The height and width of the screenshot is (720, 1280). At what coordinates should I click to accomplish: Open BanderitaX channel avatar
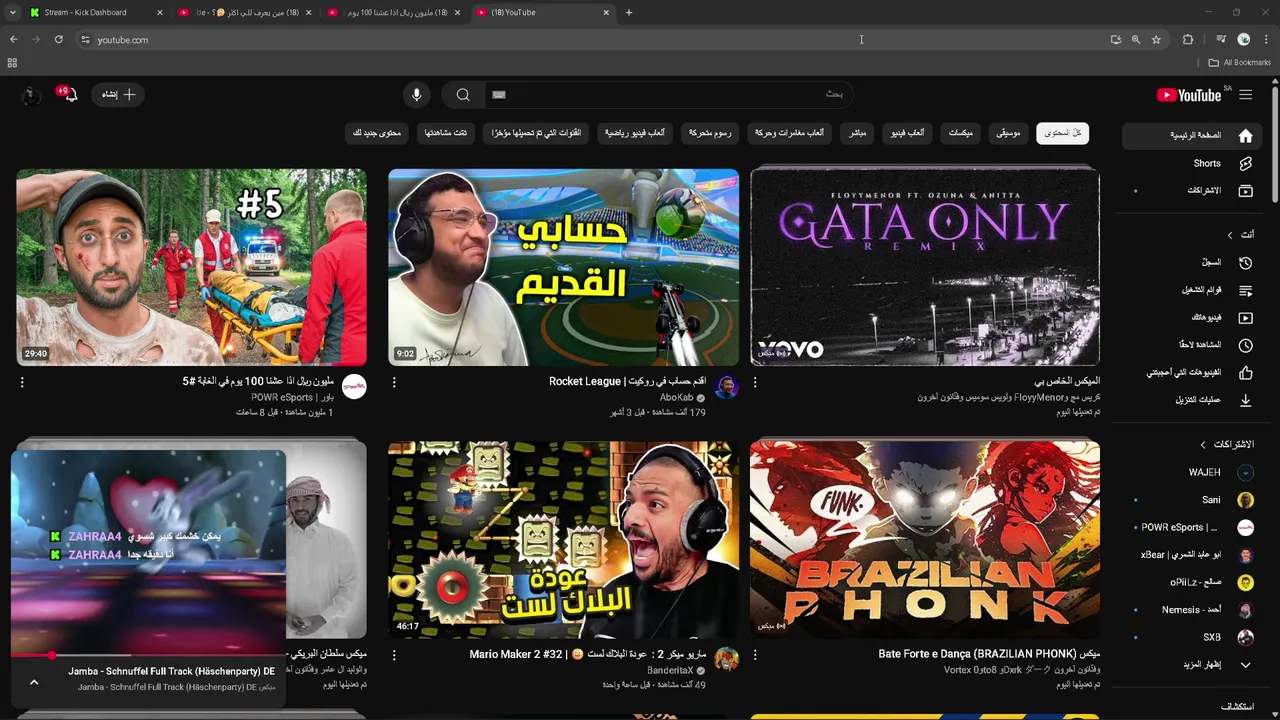click(727, 660)
